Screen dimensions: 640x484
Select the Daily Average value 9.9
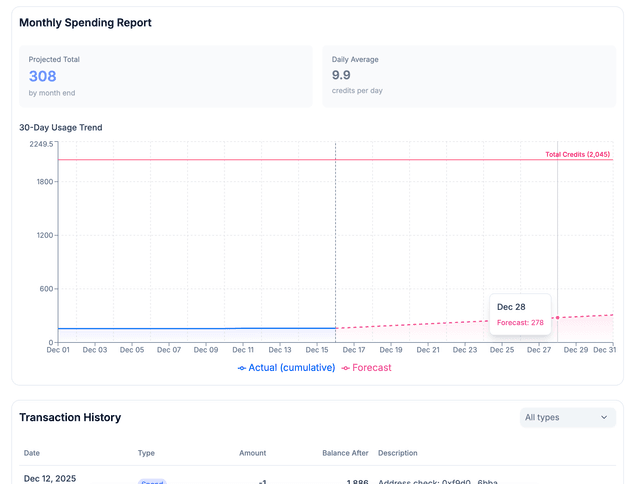click(x=341, y=75)
